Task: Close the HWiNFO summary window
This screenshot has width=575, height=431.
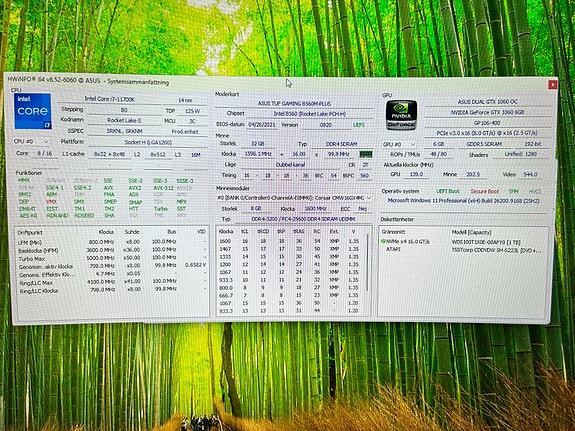Action: 552,85
